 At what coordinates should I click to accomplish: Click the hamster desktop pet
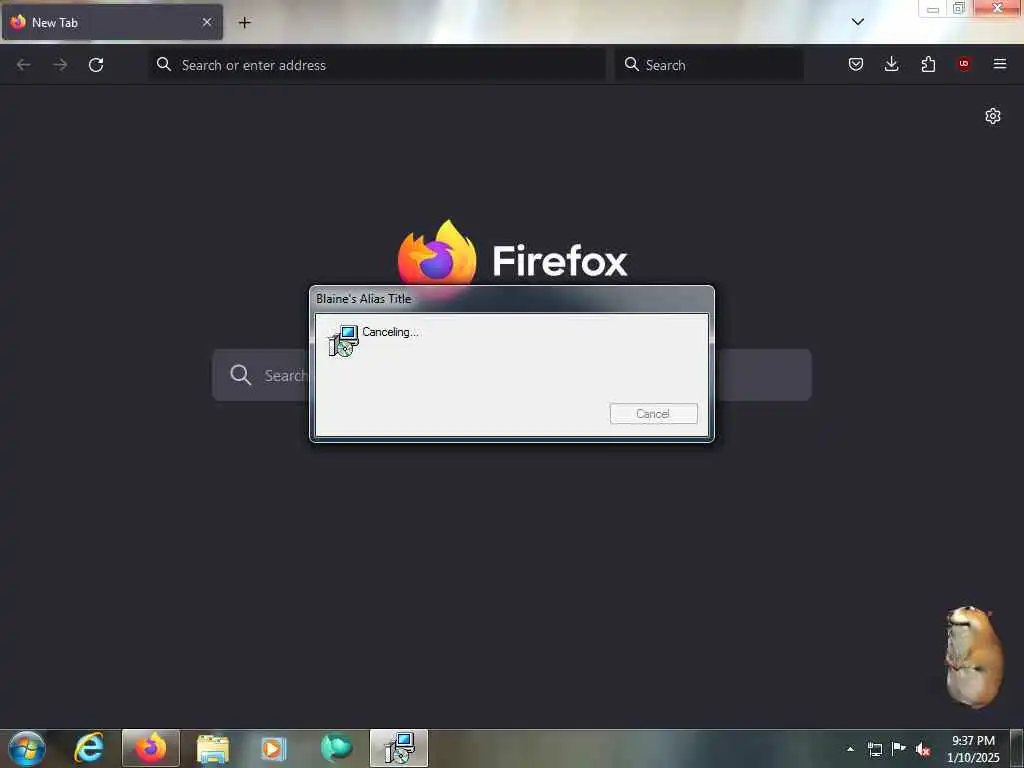click(x=974, y=656)
